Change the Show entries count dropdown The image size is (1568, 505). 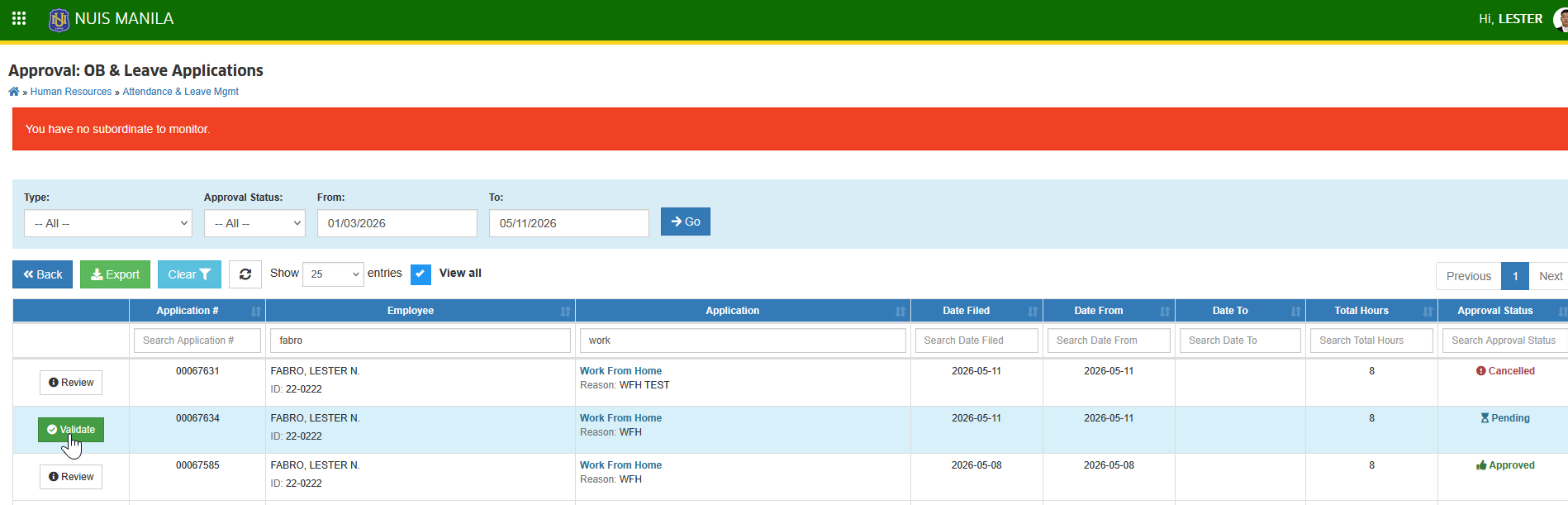click(x=334, y=274)
